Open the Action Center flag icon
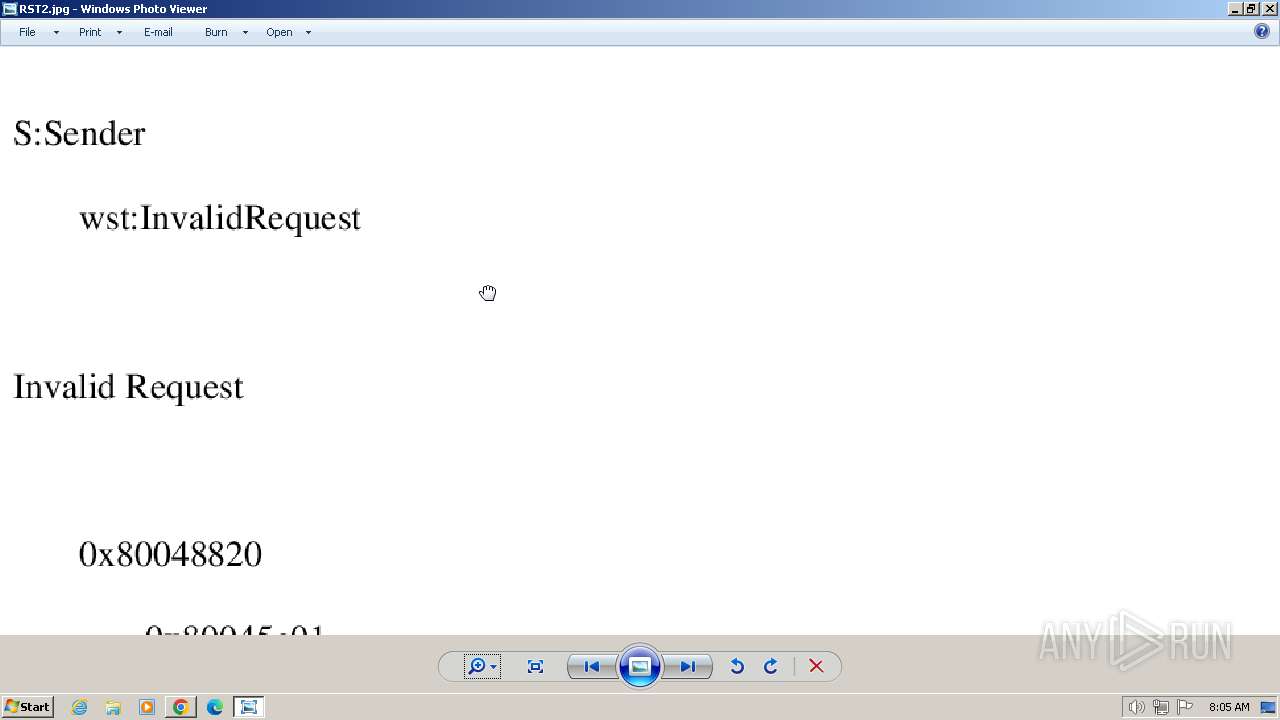Image resolution: width=1280 pixels, height=720 pixels. 1185,707
